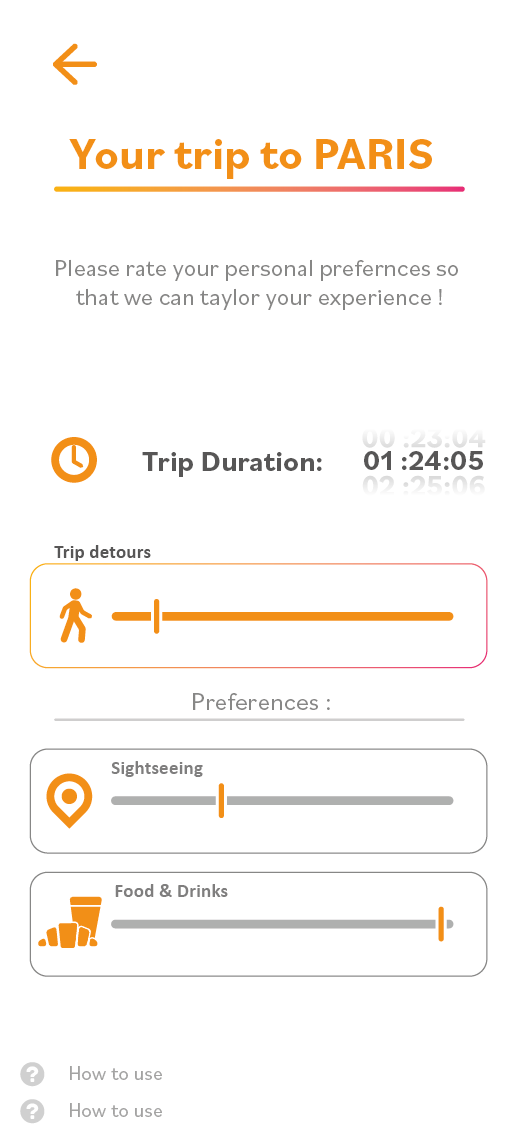Pick the earlier 00:23:04 duration above
This screenshot has width=519, height=1146.
pyautogui.click(x=423, y=439)
